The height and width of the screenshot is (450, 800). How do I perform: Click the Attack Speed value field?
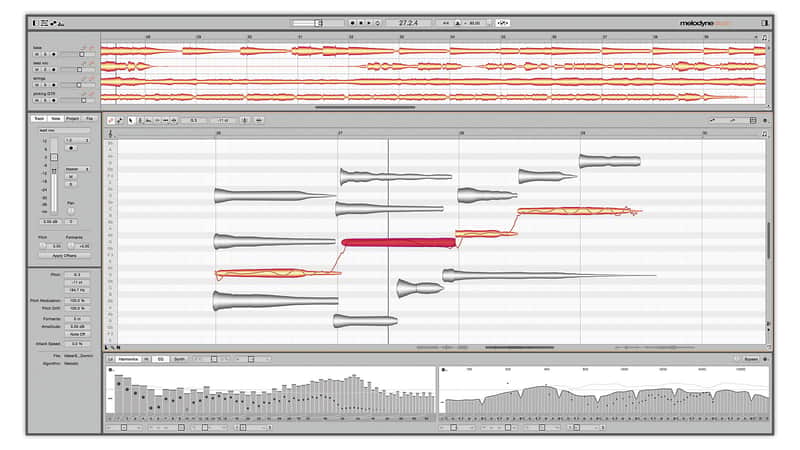[x=77, y=344]
